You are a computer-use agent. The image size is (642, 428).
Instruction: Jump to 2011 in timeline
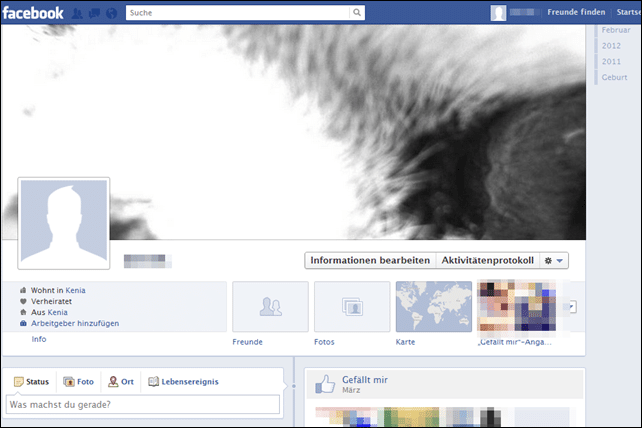click(611, 61)
